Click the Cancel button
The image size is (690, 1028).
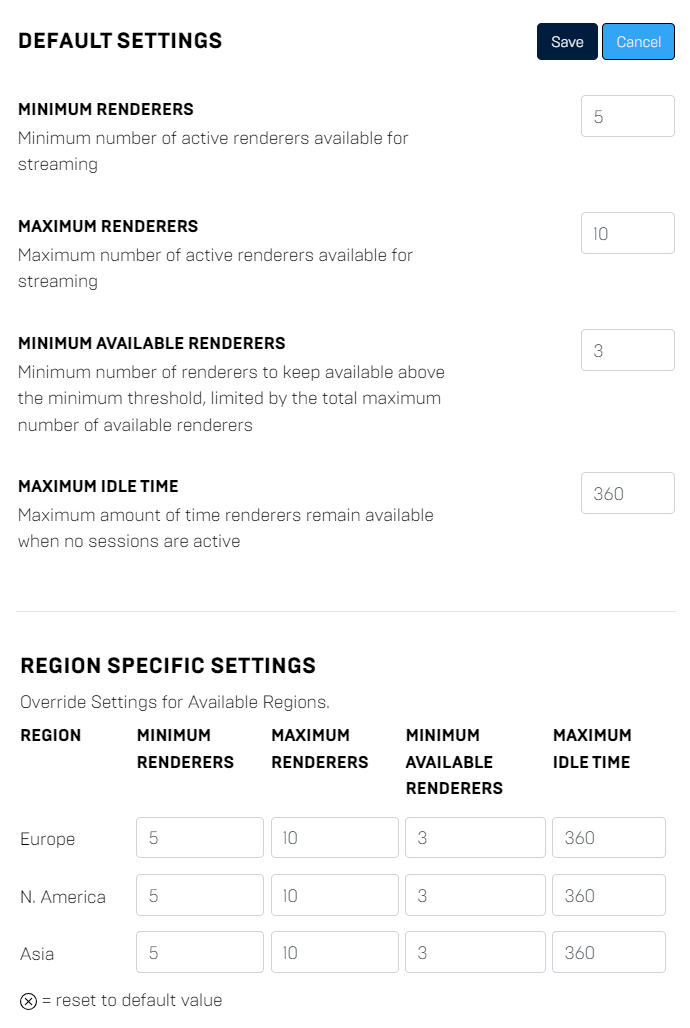(638, 41)
